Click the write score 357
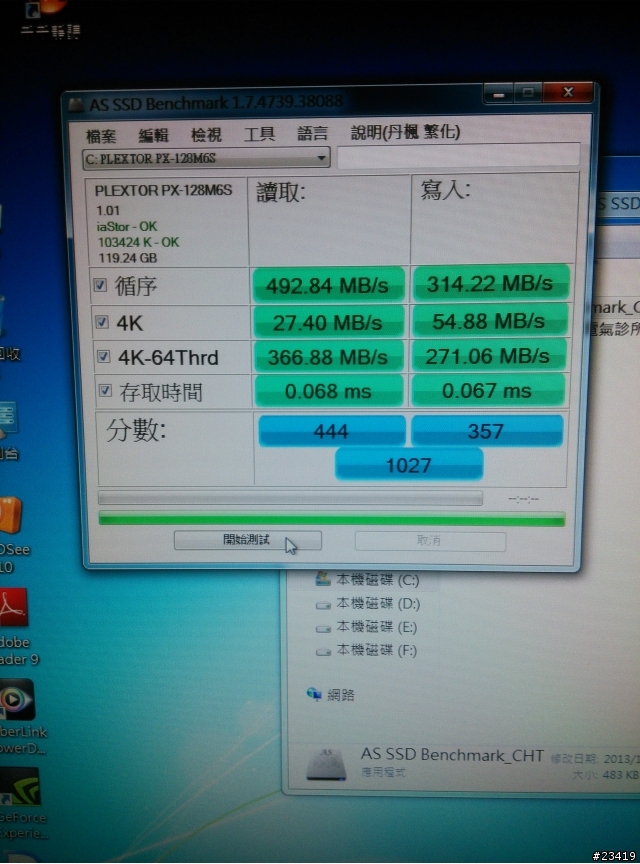Image resolution: width=640 pixels, height=864 pixels. pos(487,430)
